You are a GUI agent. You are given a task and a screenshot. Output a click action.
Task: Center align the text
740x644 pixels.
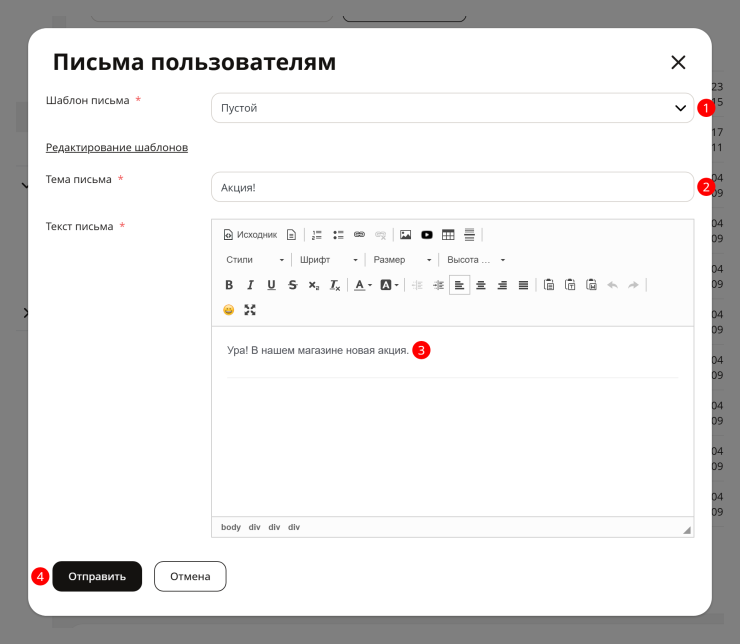coord(481,285)
